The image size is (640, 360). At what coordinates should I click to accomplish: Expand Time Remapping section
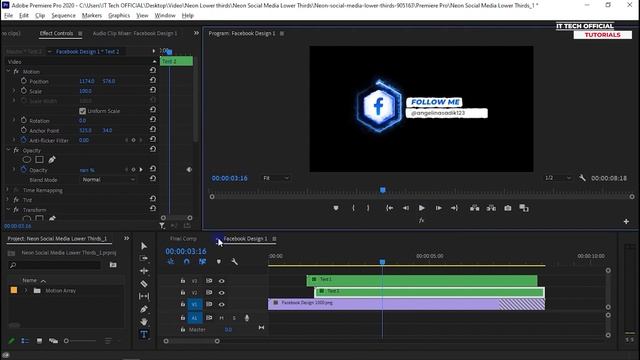[x=8, y=190]
